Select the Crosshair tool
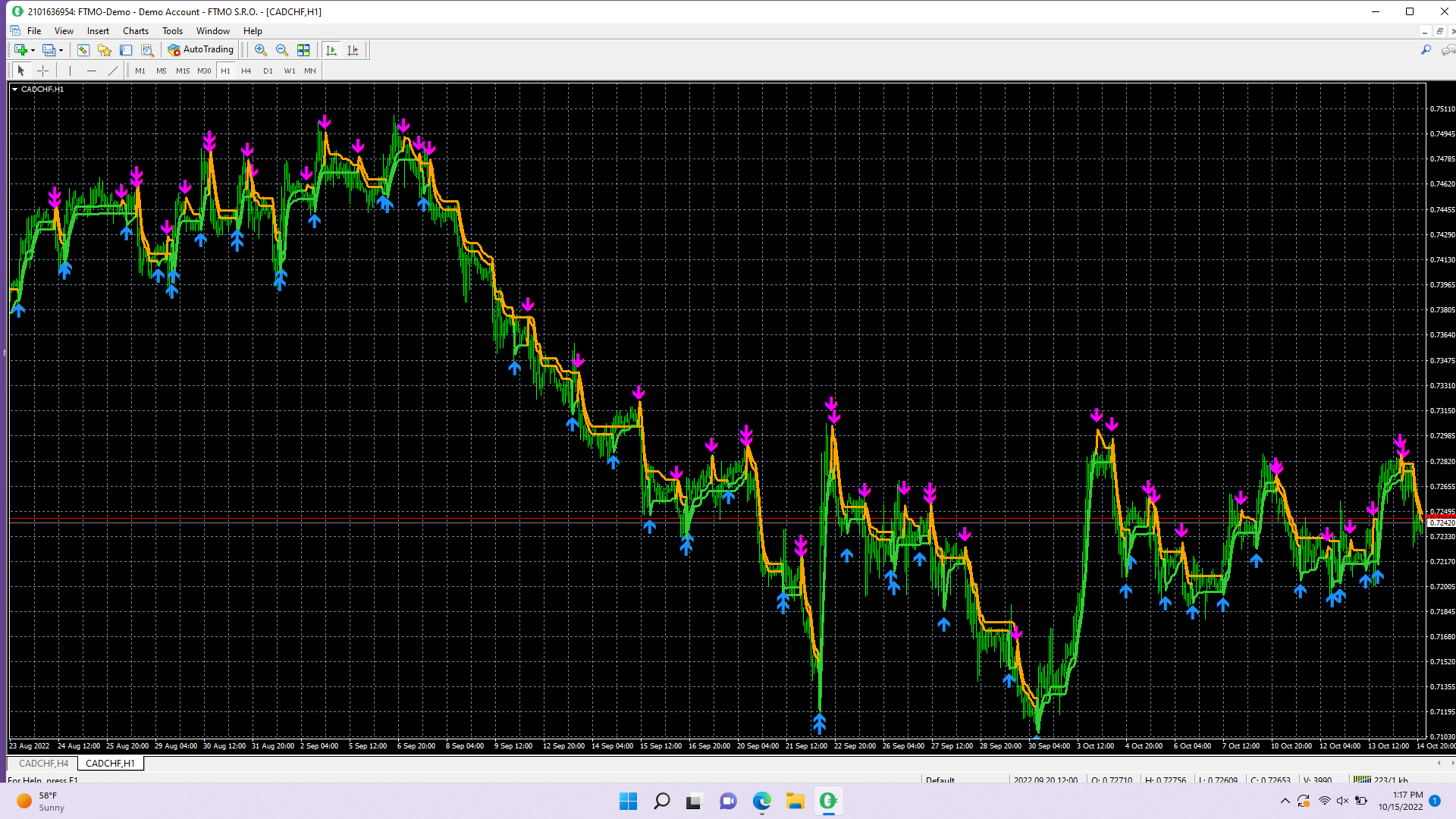1456x819 pixels. (x=43, y=71)
